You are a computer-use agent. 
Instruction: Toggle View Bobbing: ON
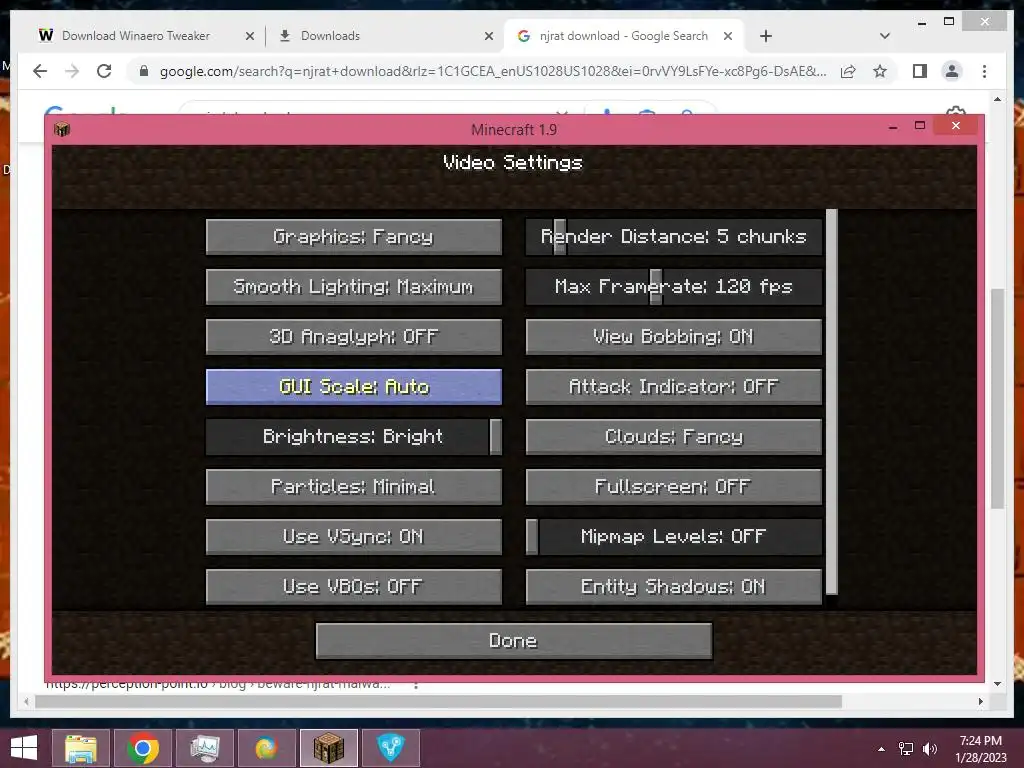(x=673, y=336)
